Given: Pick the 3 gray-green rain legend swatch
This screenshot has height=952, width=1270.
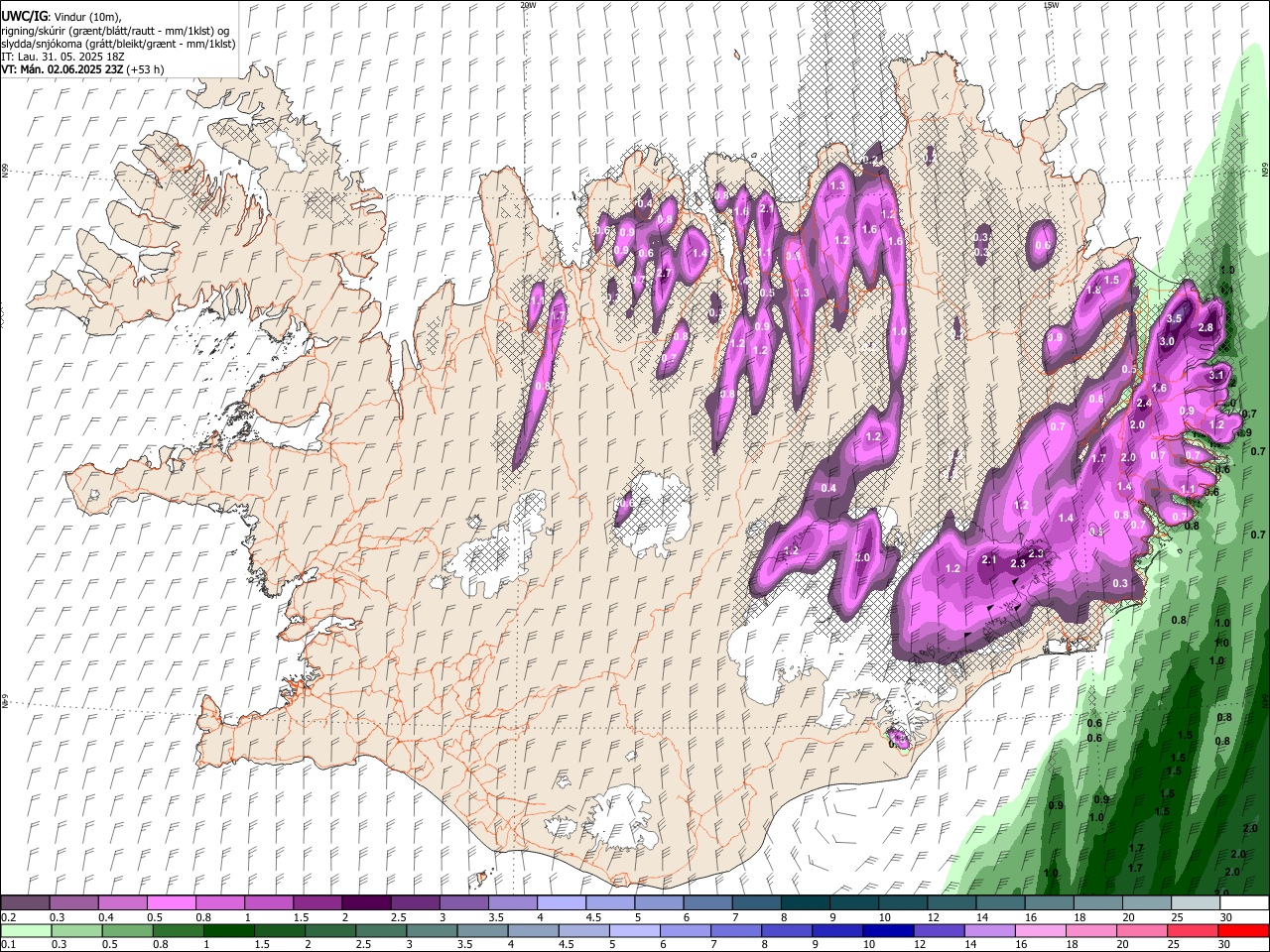Looking at the screenshot, I should (x=432, y=931).
